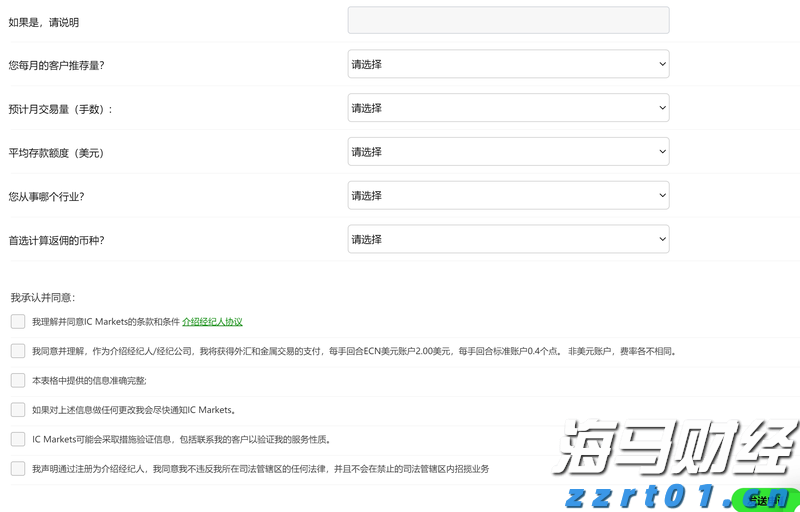Click the 首选计算返佣的币种 field label
The width and height of the screenshot is (800, 512).
(x=56, y=240)
